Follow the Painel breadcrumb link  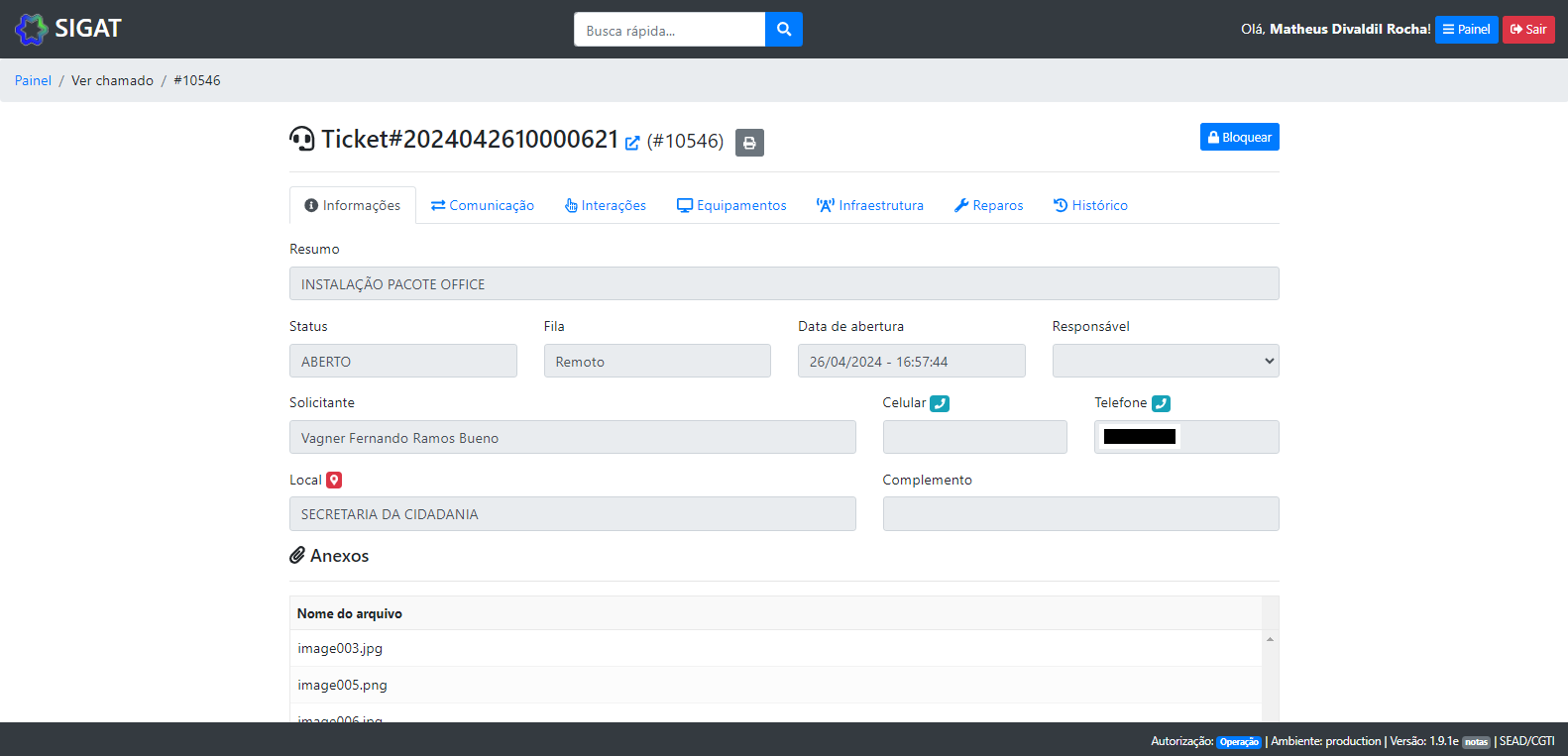(x=33, y=80)
